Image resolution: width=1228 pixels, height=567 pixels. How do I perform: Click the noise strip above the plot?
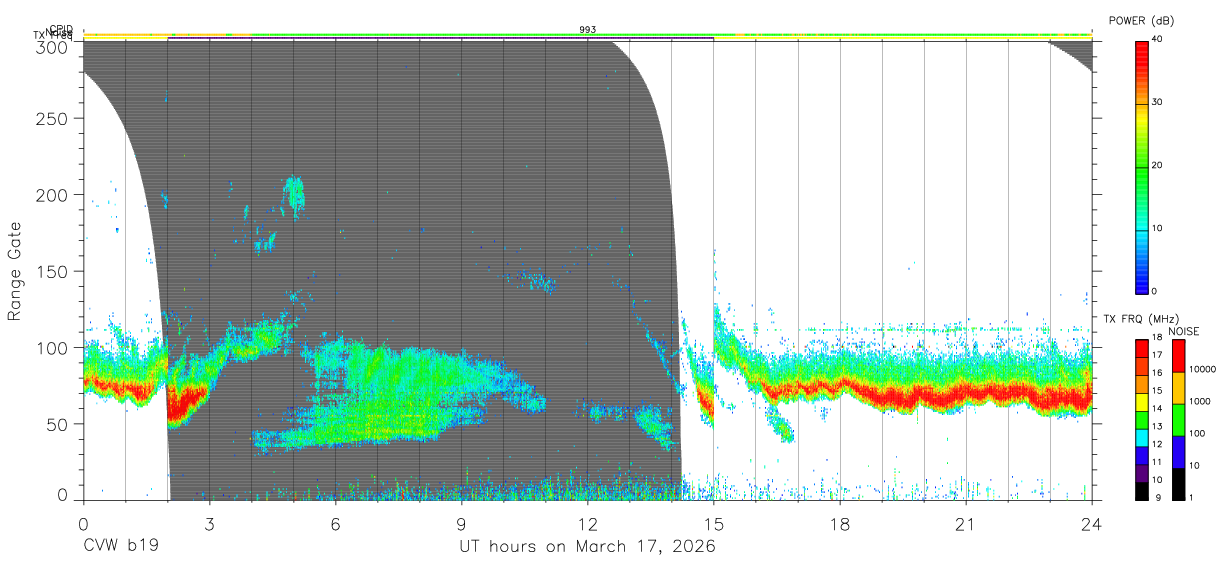click(587, 34)
